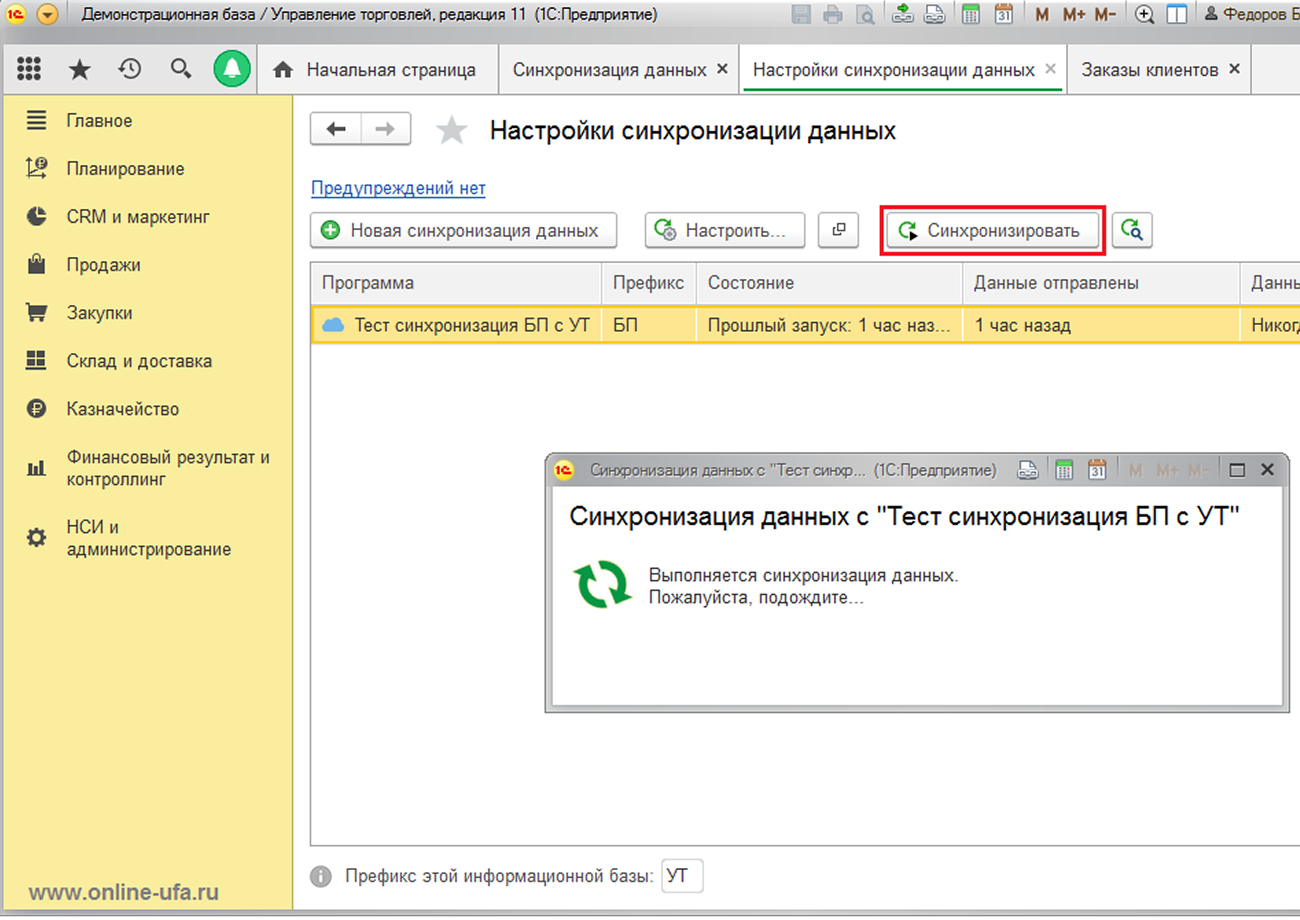Screen dimensions: 1300x920
Task: Click sync with search icon button
Action: (1132, 231)
